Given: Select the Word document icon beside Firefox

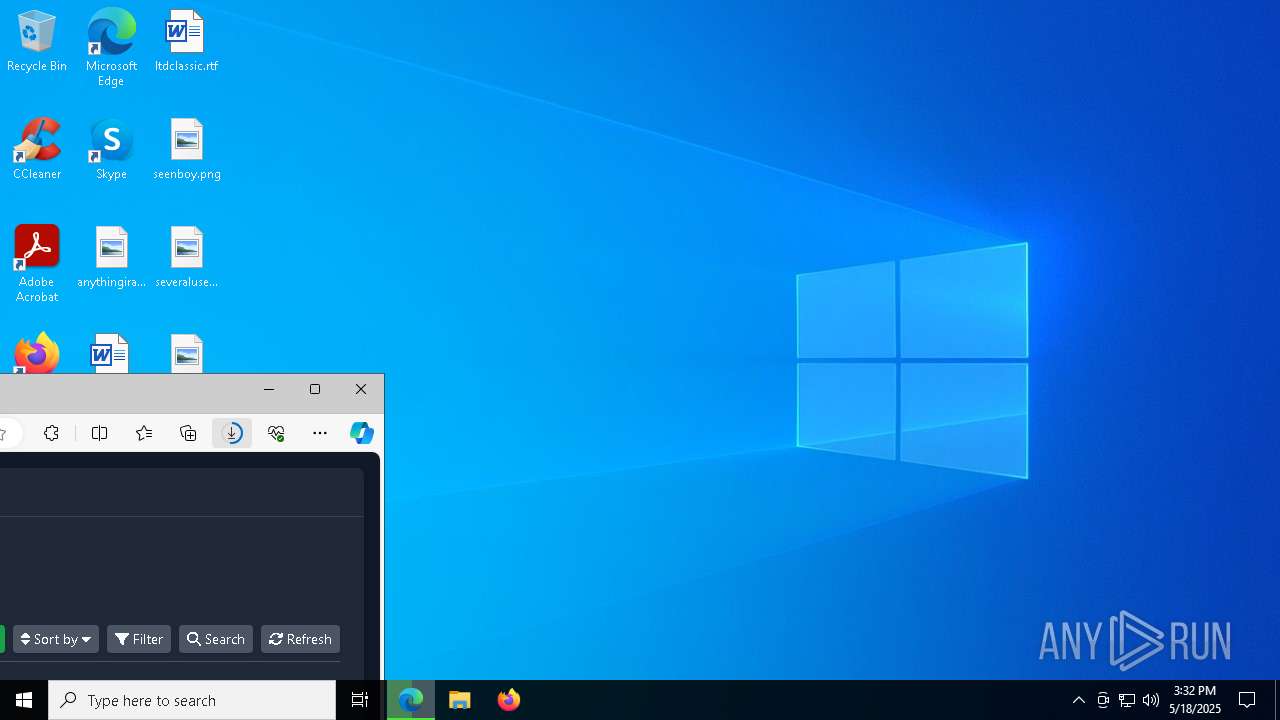Looking at the screenshot, I should [x=109, y=354].
